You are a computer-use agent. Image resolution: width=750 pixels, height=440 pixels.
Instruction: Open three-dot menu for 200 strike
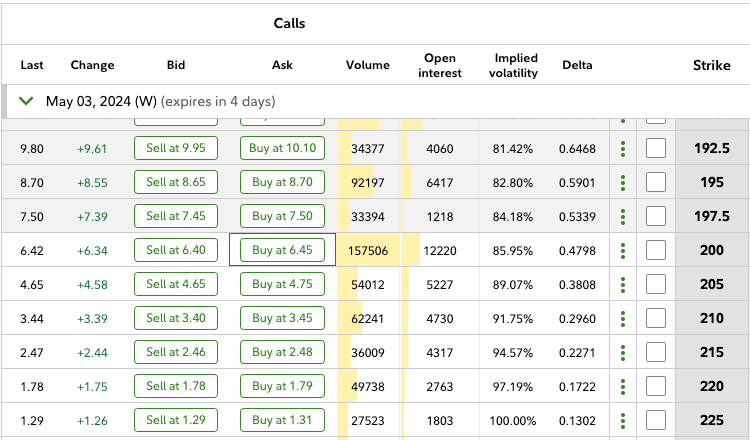623,251
